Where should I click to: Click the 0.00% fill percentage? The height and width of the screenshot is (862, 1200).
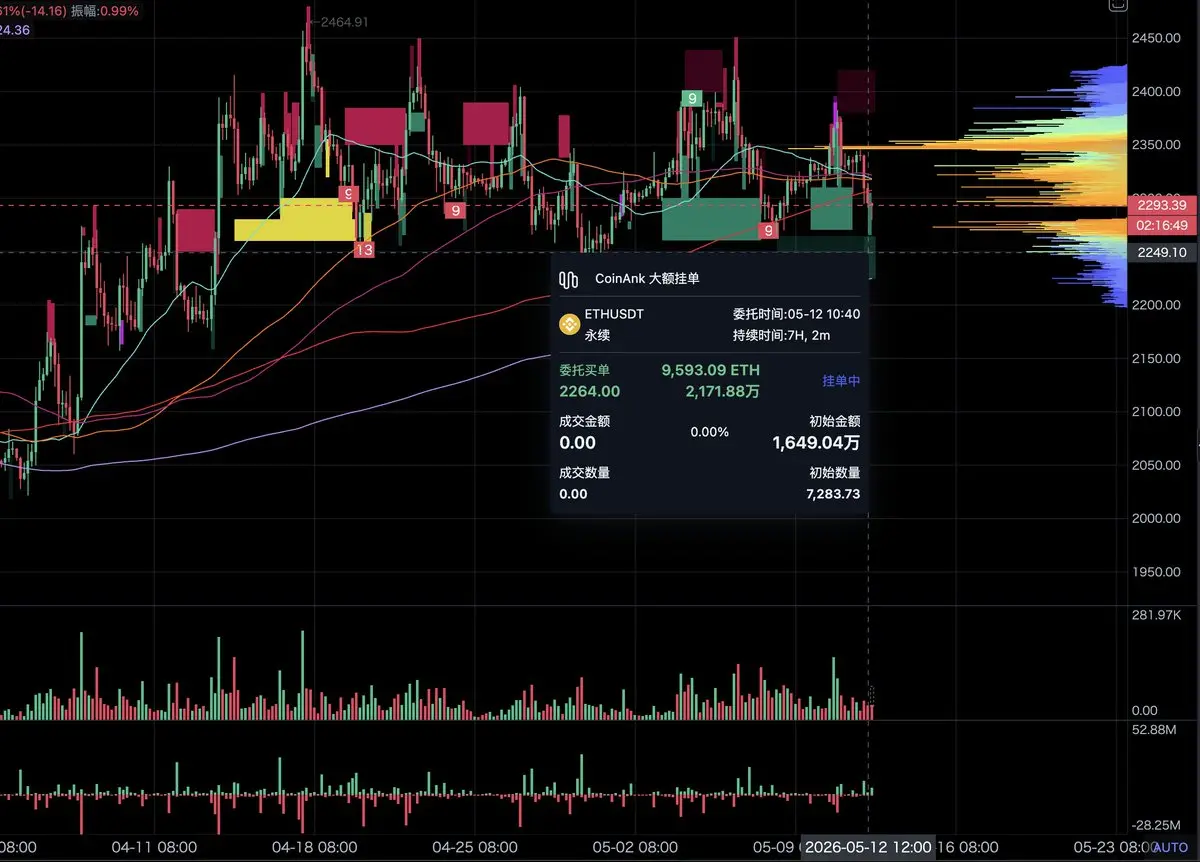pyautogui.click(x=710, y=432)
